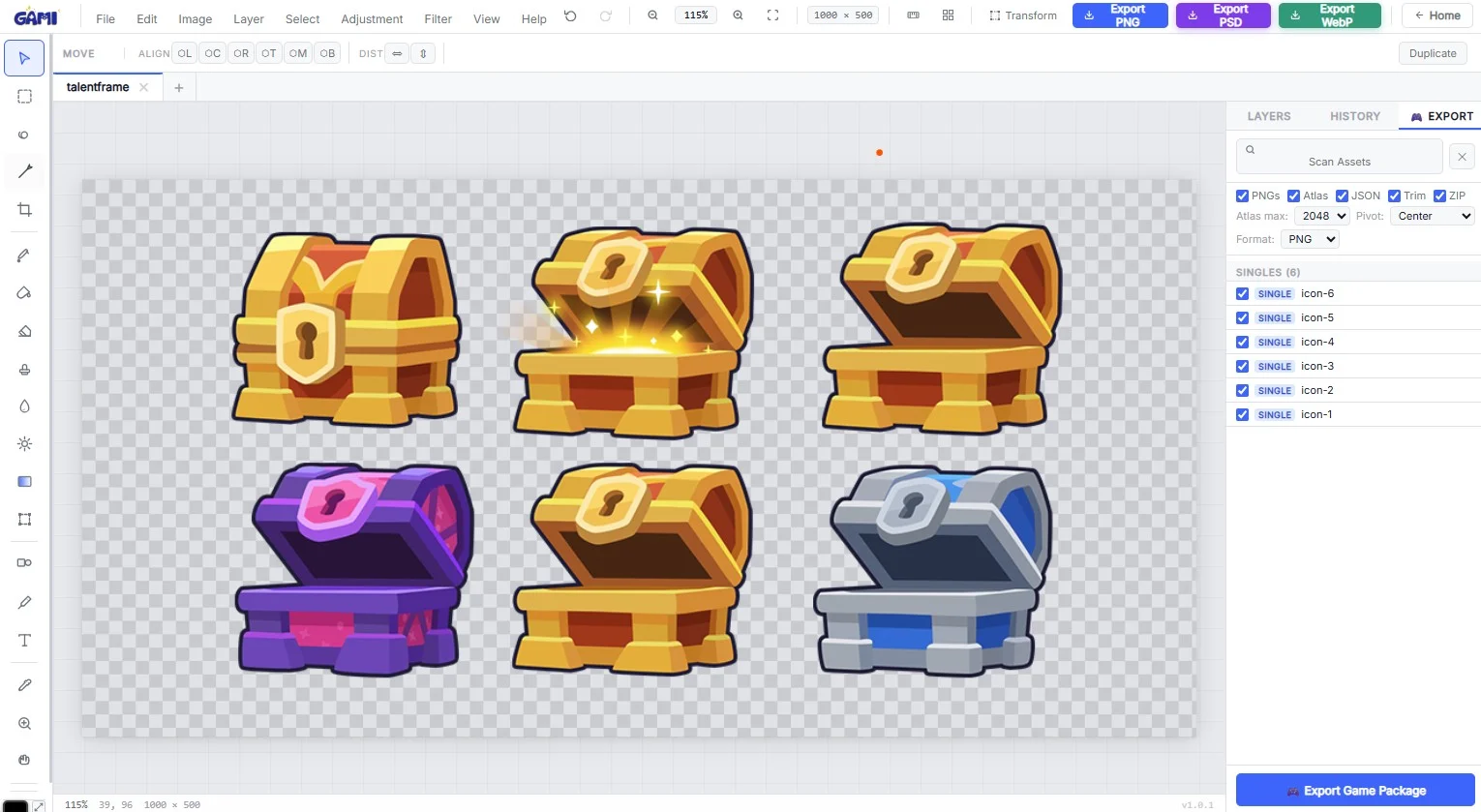Select the Crop tool
This screenshot has width=1481, height=812.
click(x=23, y=209)
